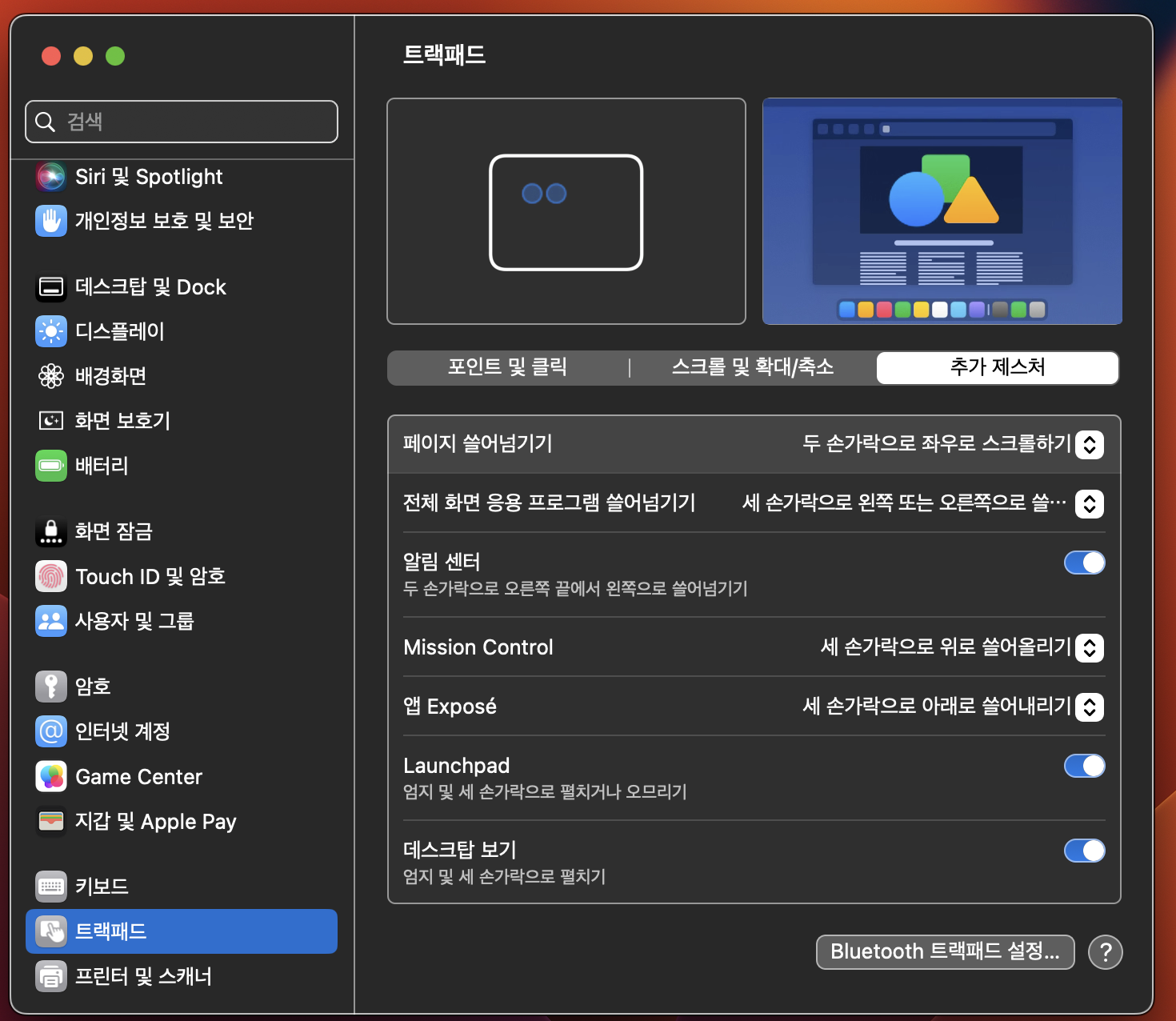Viewport: 1176px width, 1021px height.
Task: Select the 디스플레이 sun icon
Action: point(51,331)
